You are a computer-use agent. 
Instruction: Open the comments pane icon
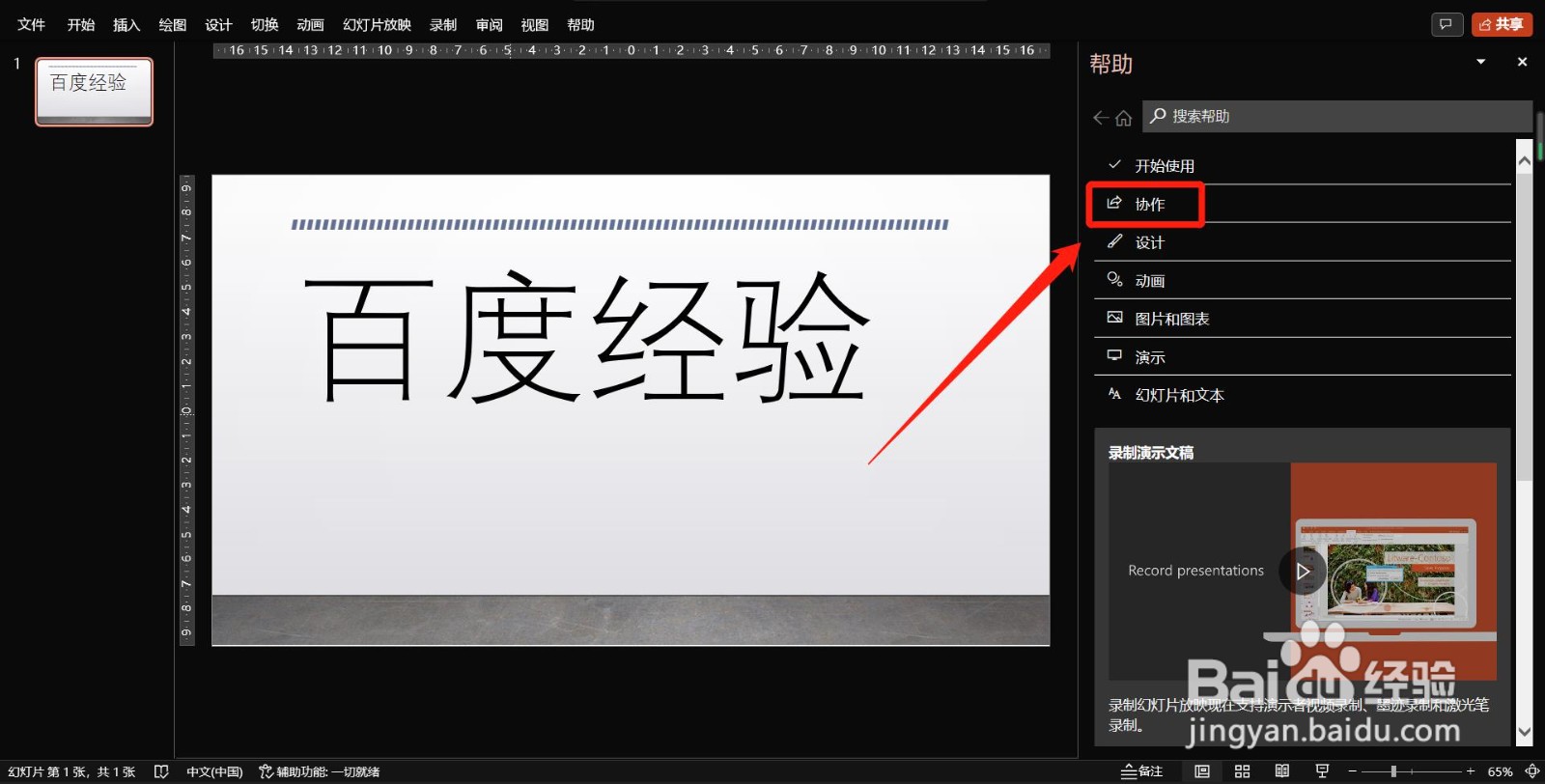1446,24
